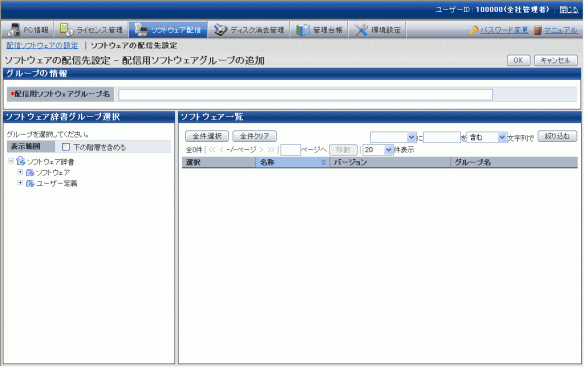Select ユーザー定義 group in the tree
Image resolution: width=584 pixels, height=367 pixels.
click(56, 183)
